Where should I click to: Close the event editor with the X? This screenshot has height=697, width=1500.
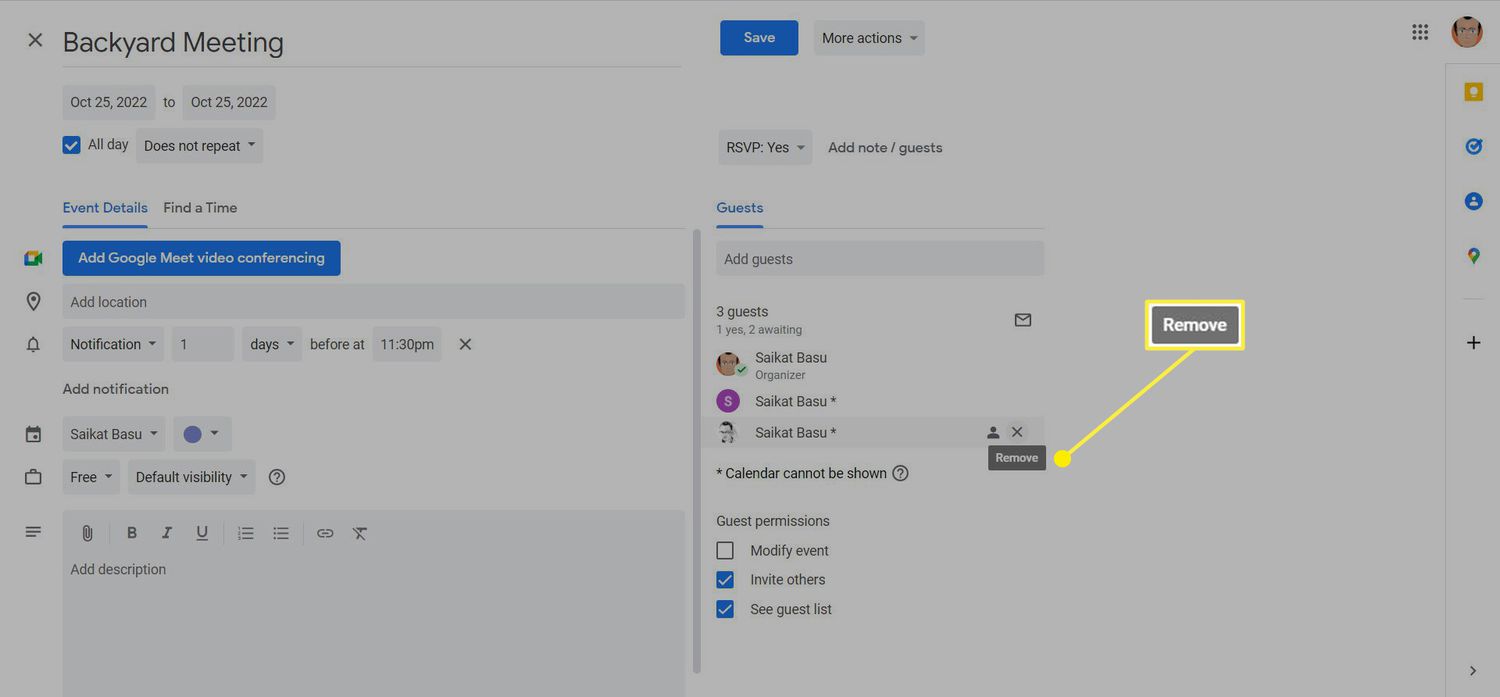[x=35, y=40]
